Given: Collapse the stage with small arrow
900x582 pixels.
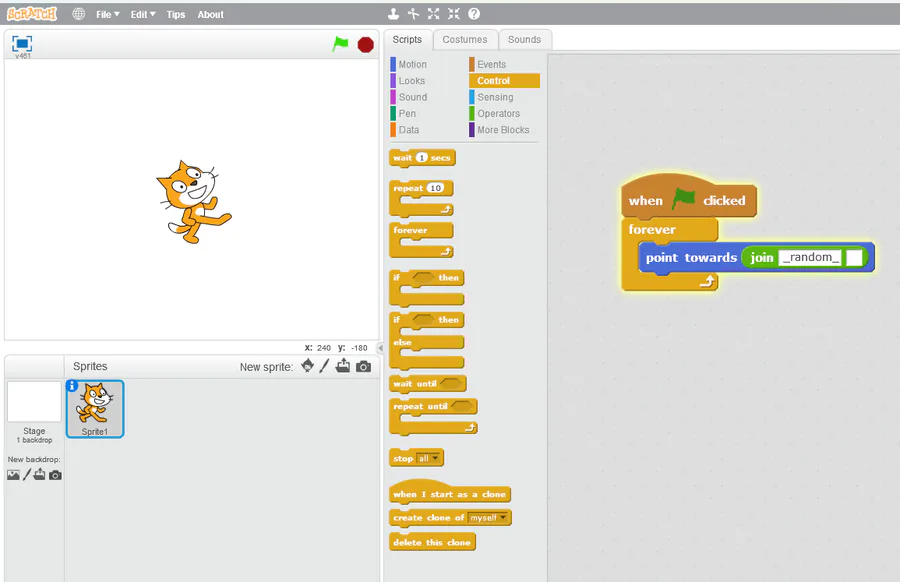Looking at the screenshot, I should click(380, 348).
